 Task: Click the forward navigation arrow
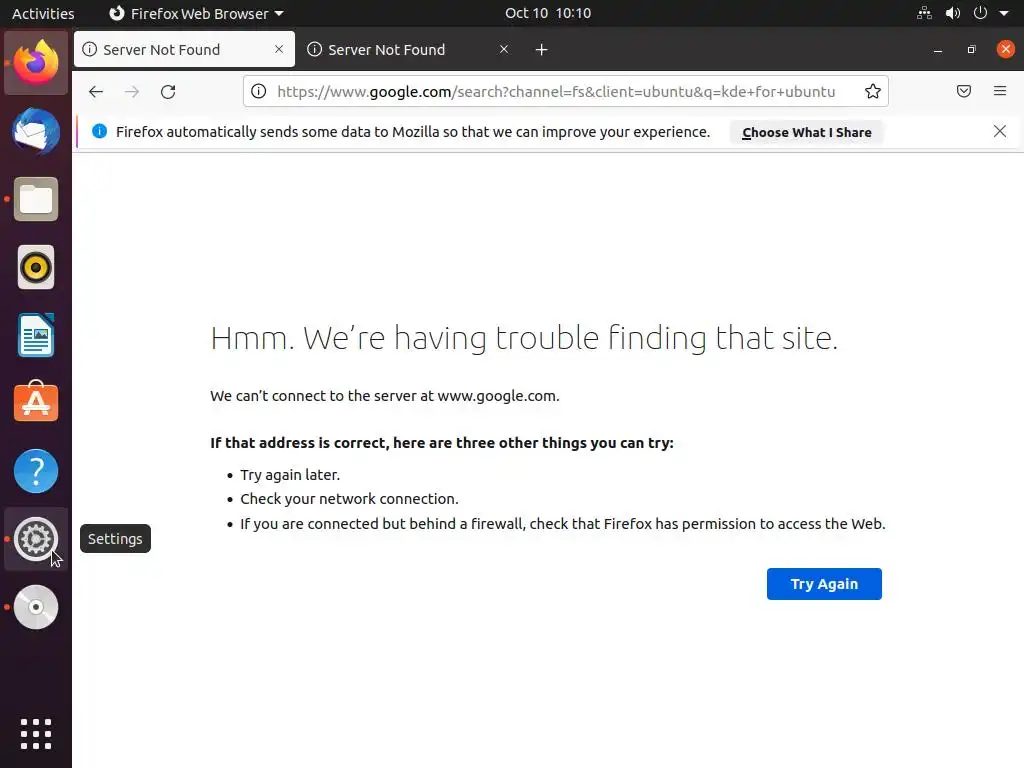132,91
